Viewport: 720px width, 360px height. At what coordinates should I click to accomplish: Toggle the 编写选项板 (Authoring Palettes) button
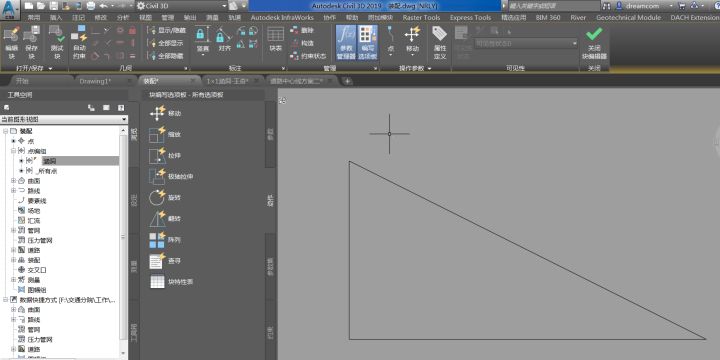pyautogui.click(x=367, y=42)
